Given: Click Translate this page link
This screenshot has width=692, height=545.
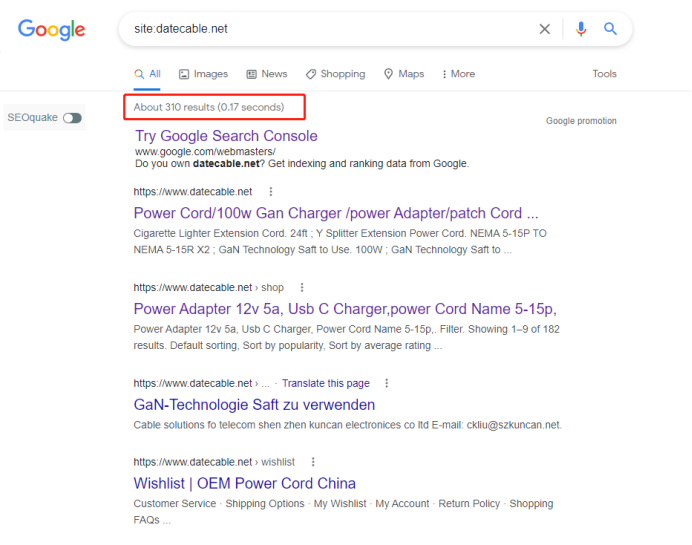Looking at the screenshot, I should [x=326, y=383].
